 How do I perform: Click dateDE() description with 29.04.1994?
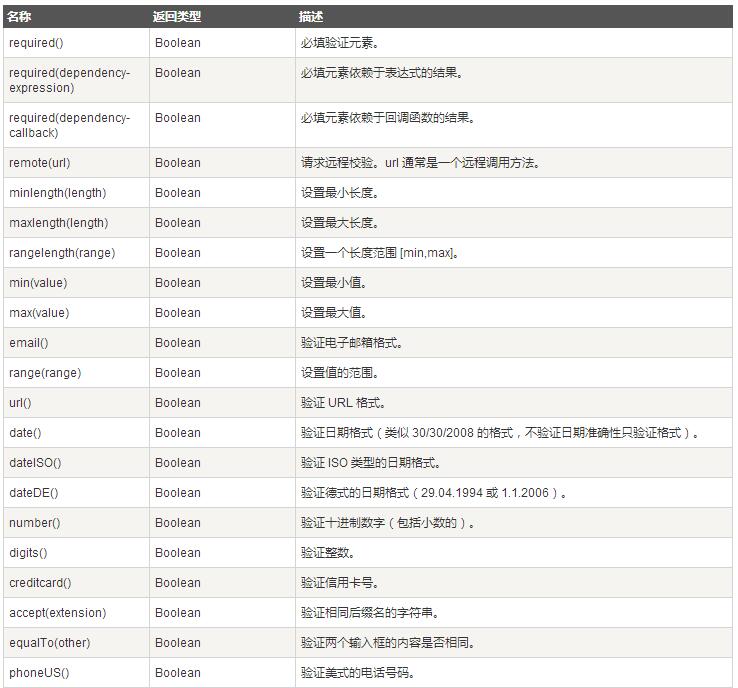pos(434,493)
